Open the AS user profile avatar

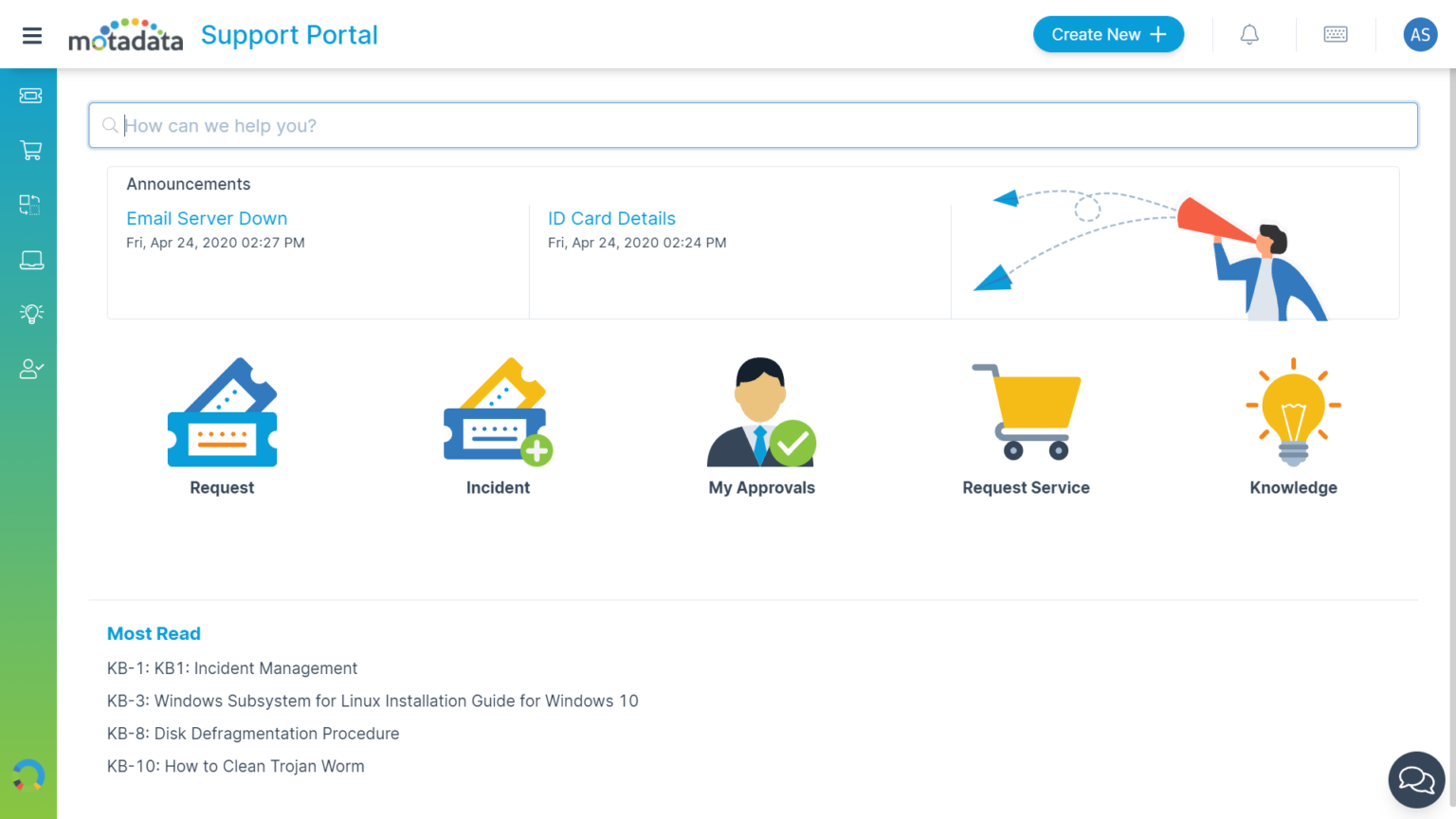[x=1419, y=35]
